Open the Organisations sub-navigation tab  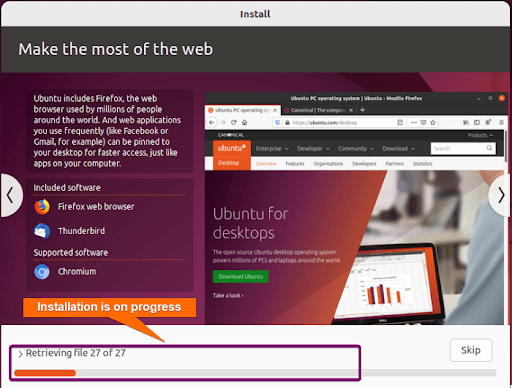pyautogui.click(x=328, y=164)
